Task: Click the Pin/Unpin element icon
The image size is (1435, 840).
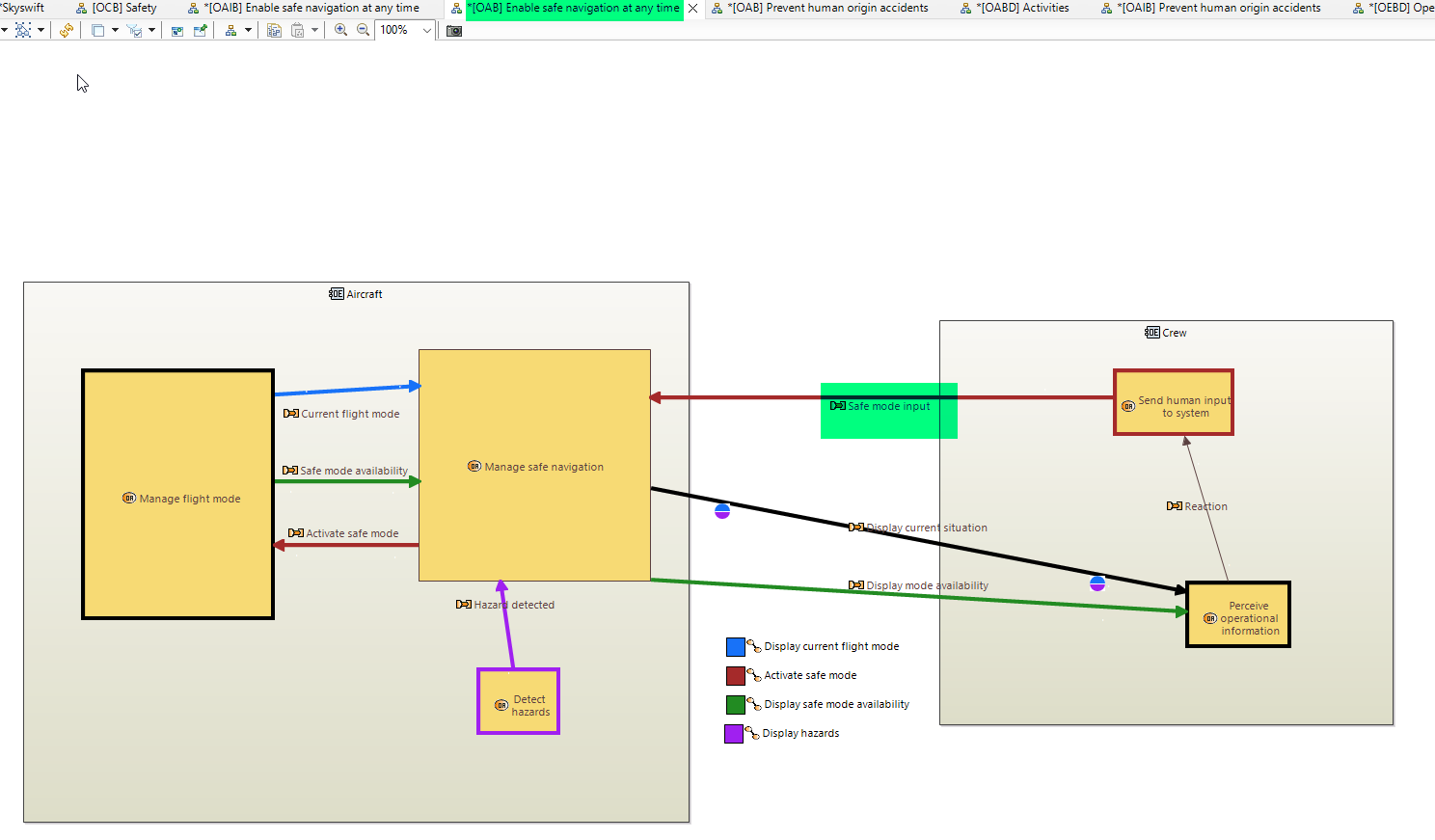Action: pos(200,31)
